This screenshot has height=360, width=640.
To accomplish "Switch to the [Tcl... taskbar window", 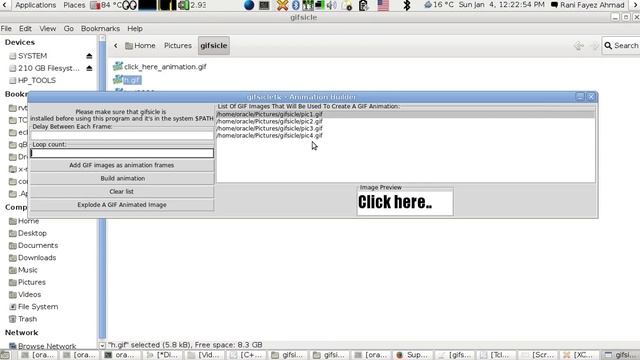I will tap(496, 355).
